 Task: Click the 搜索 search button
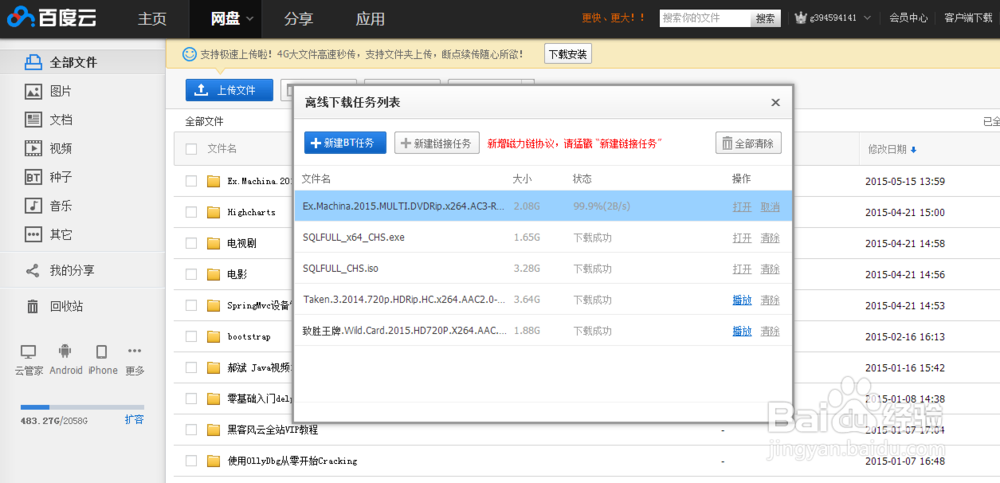pyautogui.click(x=765, y=19)
